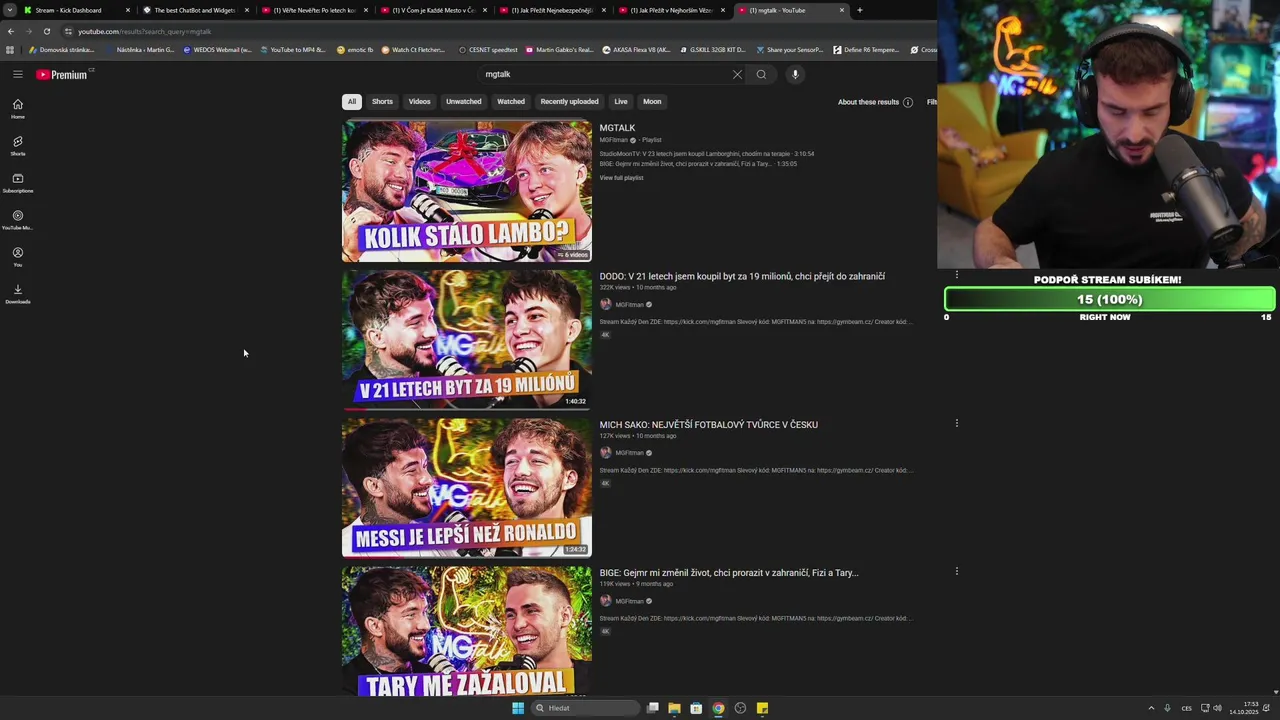Select the Unwatched filter chip
The height and width of the screenshot is (720, 1280).
click(x=463, y=101)
